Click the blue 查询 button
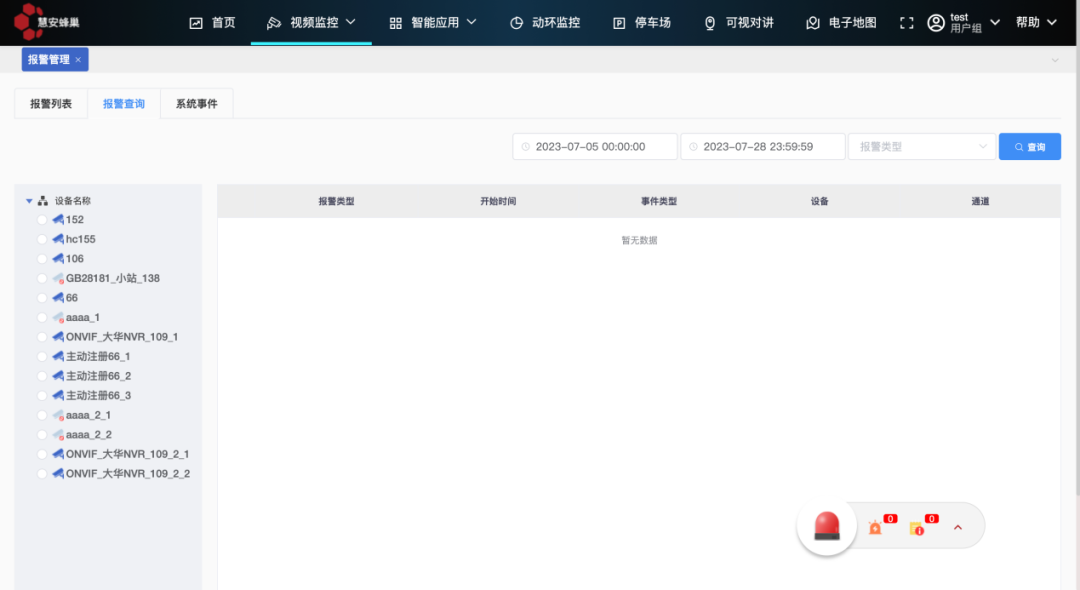Viewport: 1080px width, 590px height. click(1029, 147)
